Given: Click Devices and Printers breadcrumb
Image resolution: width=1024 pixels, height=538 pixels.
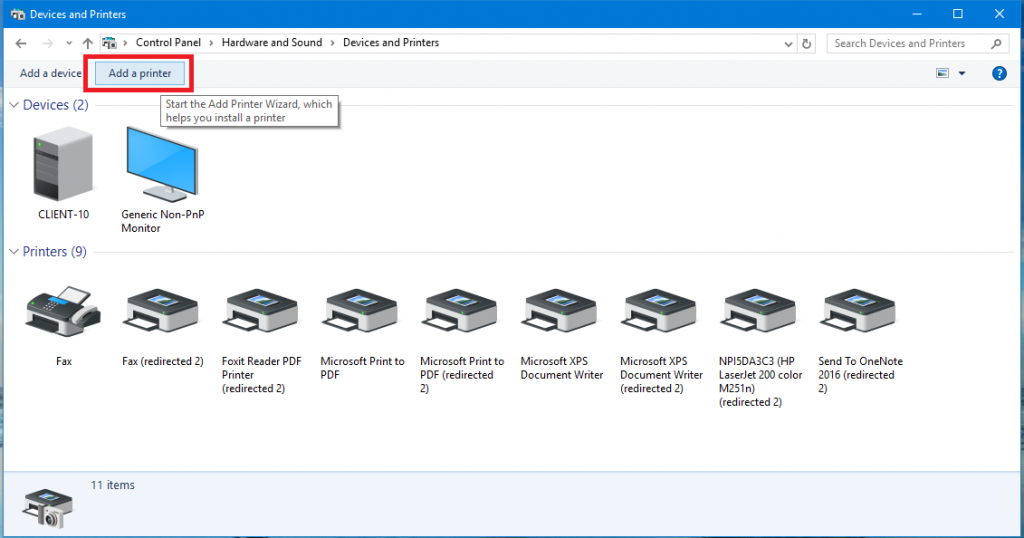Looking at the screenshot, I should pyautogui.click(x=391, y=42).
